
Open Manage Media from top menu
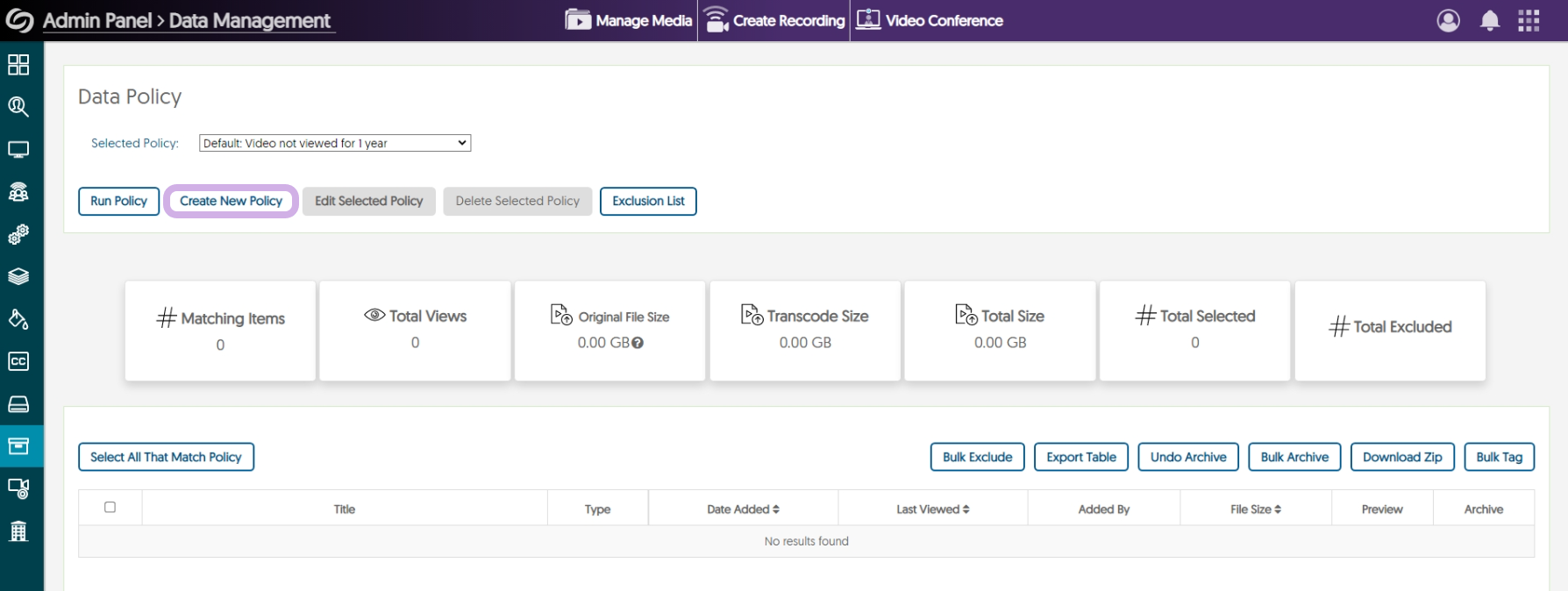coord(629,21)
